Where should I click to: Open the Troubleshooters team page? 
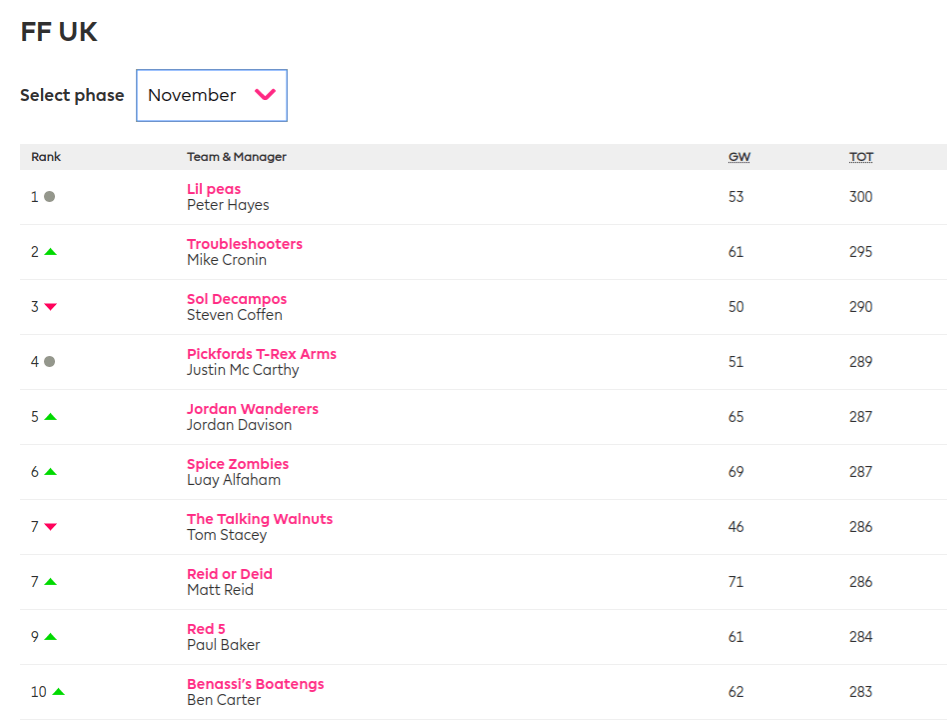[244, 244]
